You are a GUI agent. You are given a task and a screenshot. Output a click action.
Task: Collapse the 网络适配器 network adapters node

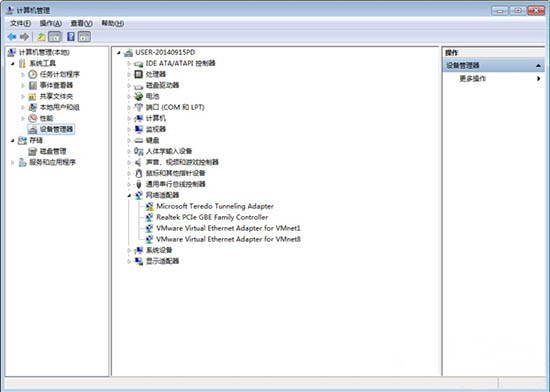(x=129, y=195)
